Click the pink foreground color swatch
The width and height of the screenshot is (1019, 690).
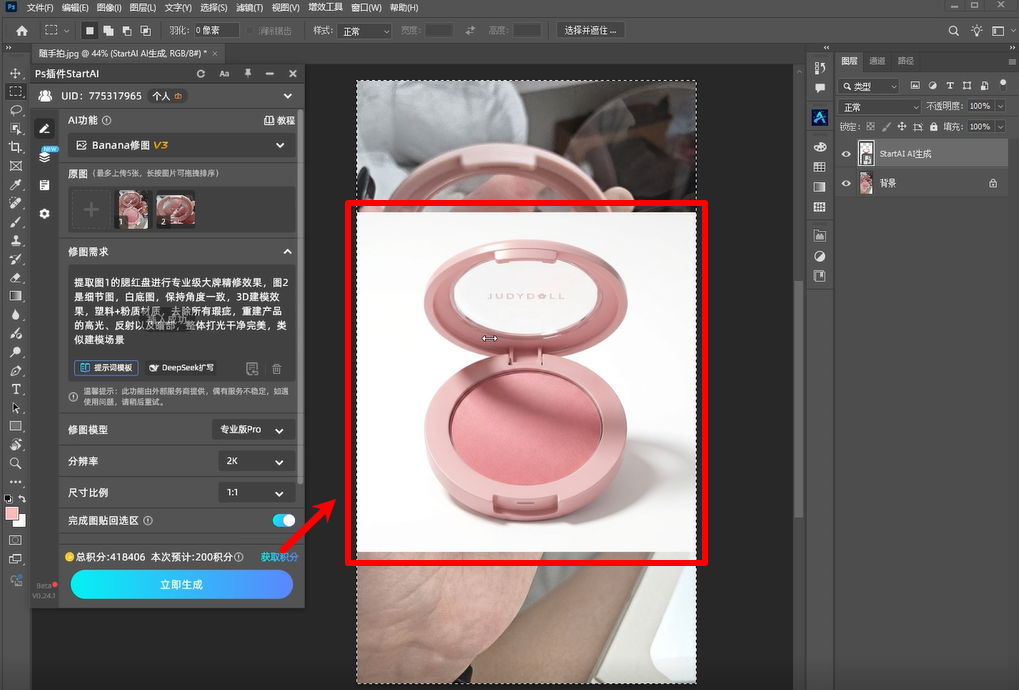click(11, 513)
